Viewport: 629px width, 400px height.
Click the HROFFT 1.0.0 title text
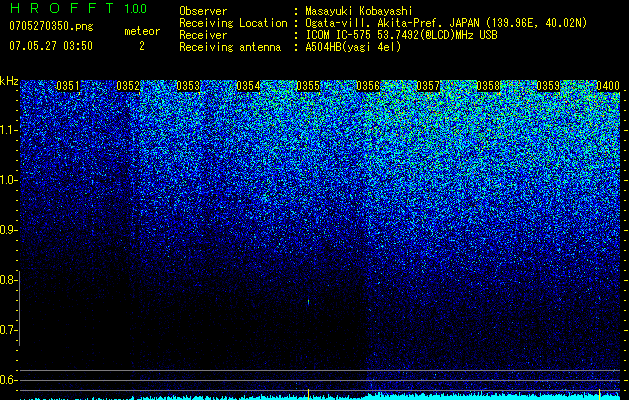click(x=78, y=8)
